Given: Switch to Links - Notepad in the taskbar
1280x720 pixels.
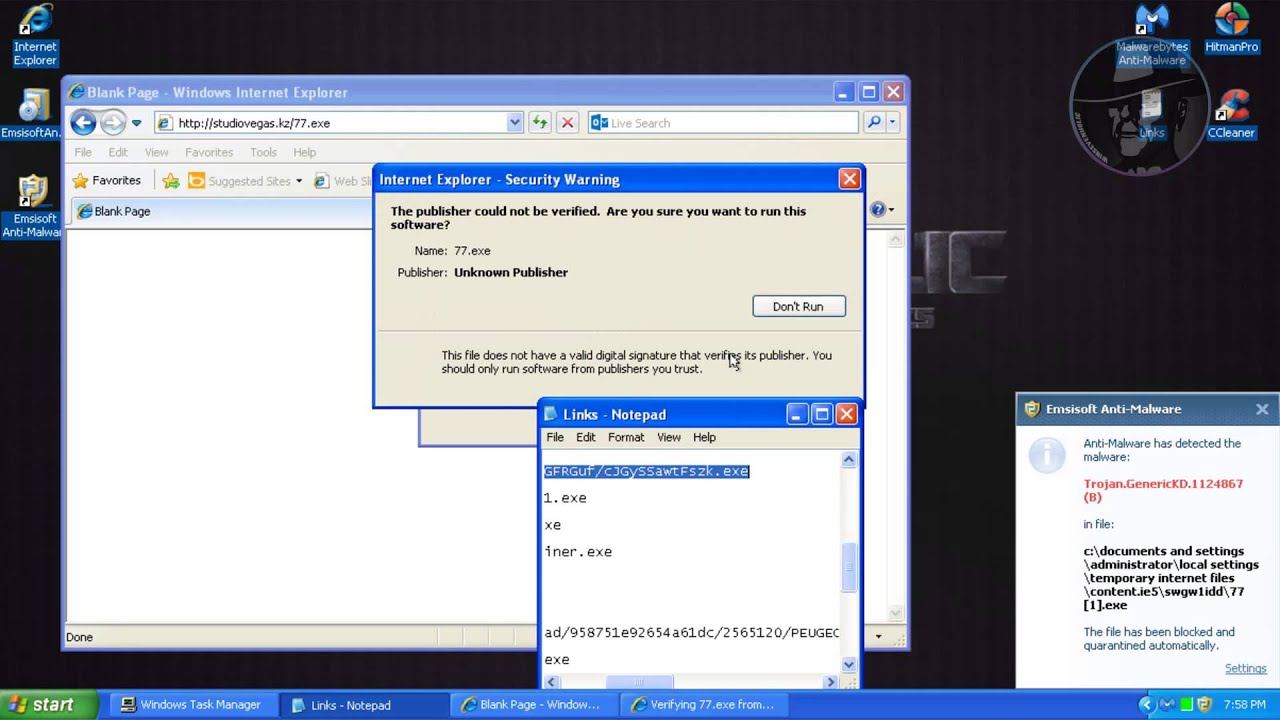Looking at the screenshot, I should tap(362, 705).
